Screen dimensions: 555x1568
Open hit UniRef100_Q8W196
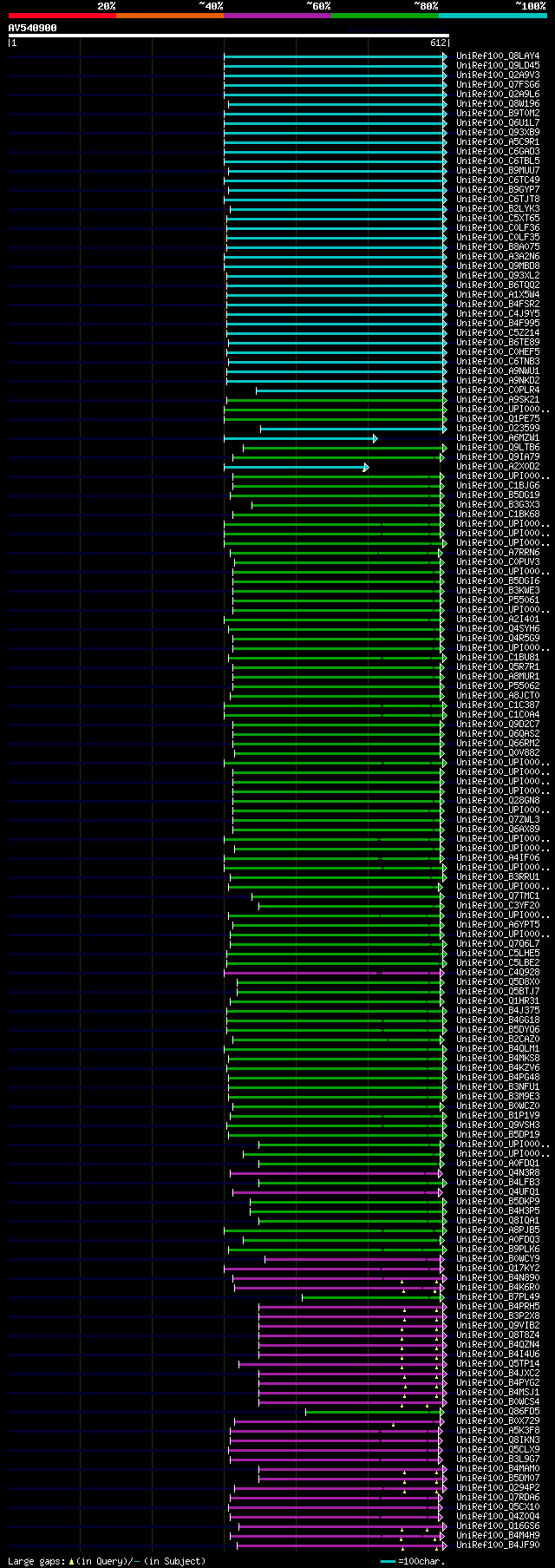click(x=498, y=104)
